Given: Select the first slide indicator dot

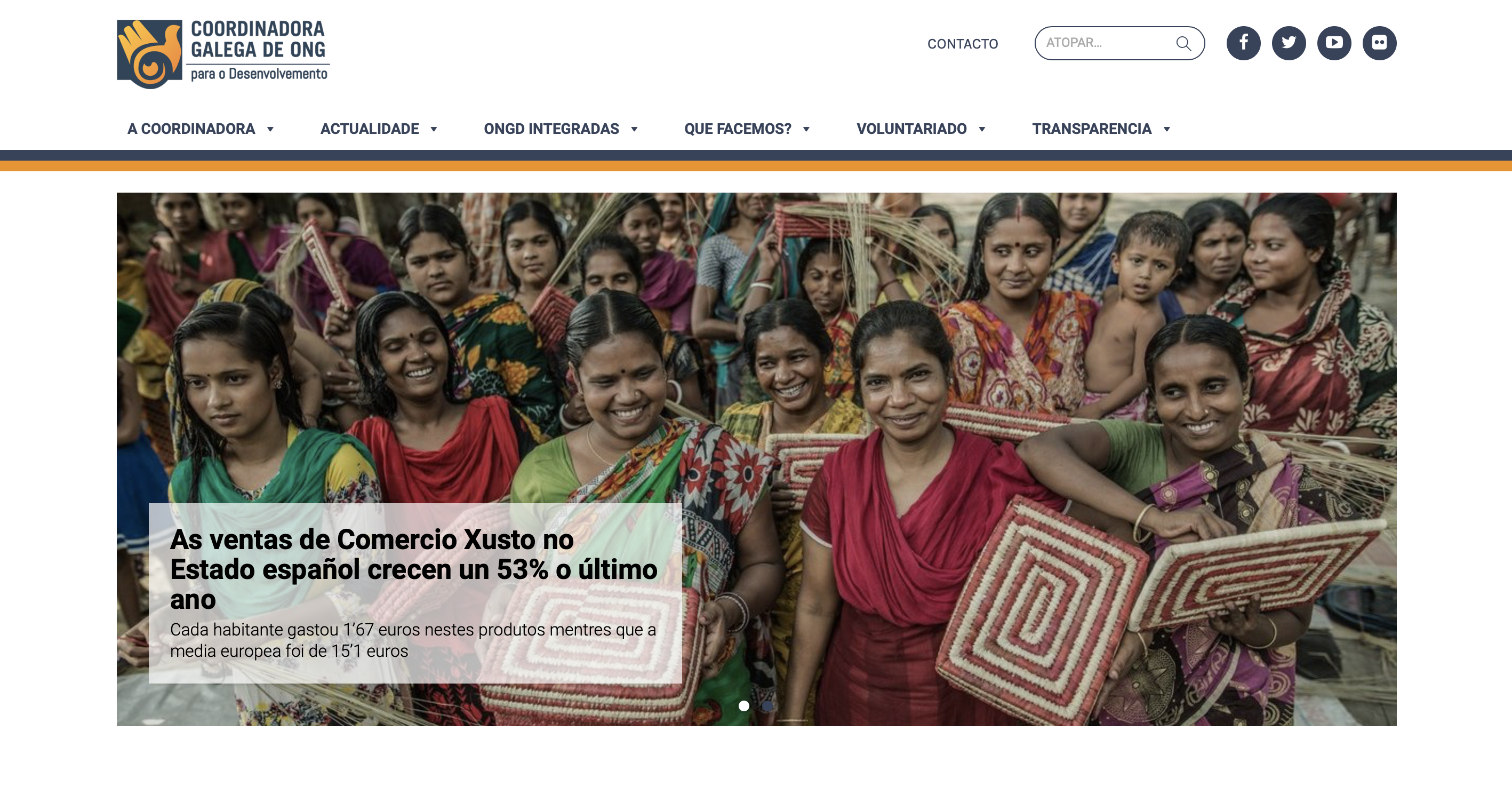Looking at the screenshot, I should (x=743, y=705).
